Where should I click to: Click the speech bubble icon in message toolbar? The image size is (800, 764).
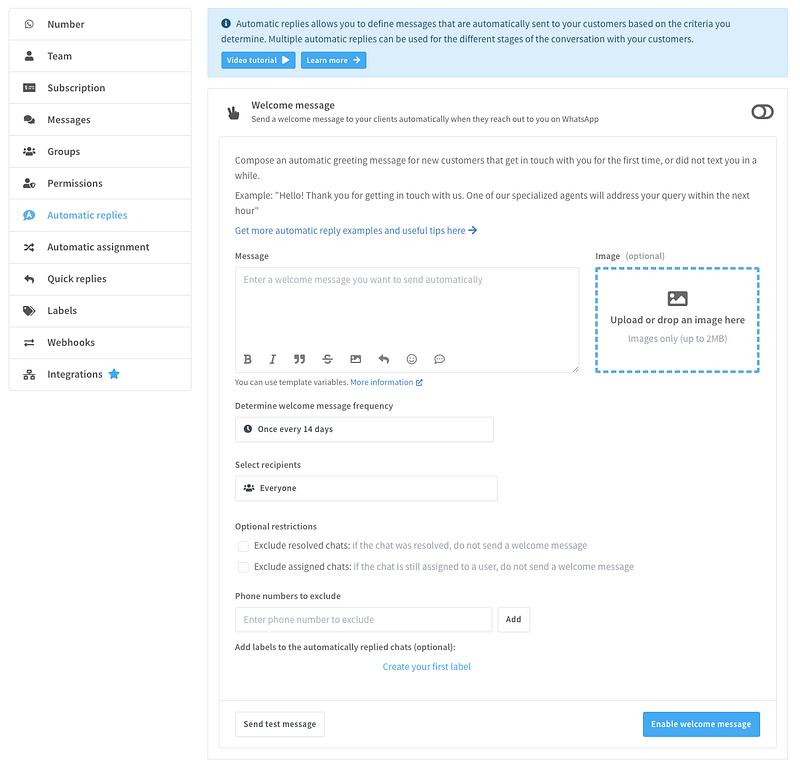tap(439, 359)
